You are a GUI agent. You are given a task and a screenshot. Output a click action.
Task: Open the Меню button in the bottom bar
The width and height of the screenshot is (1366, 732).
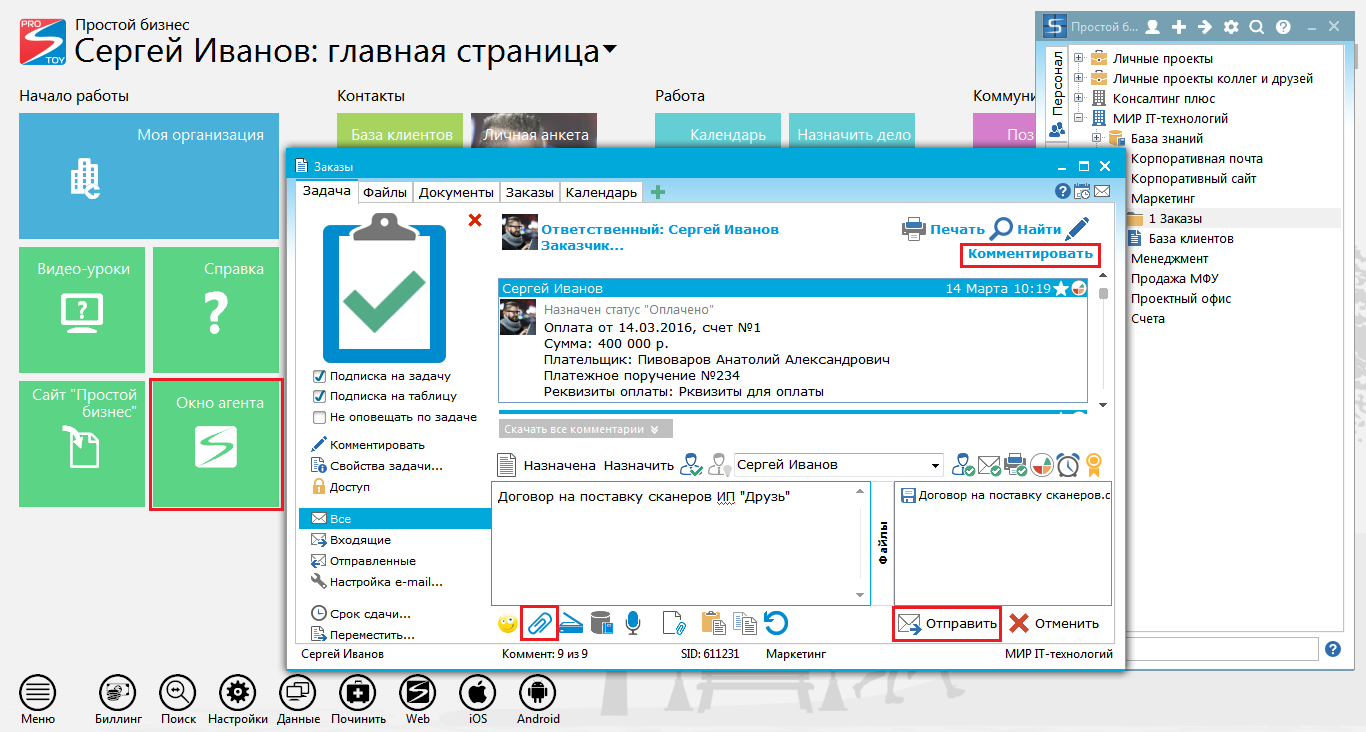coord(38,700)
